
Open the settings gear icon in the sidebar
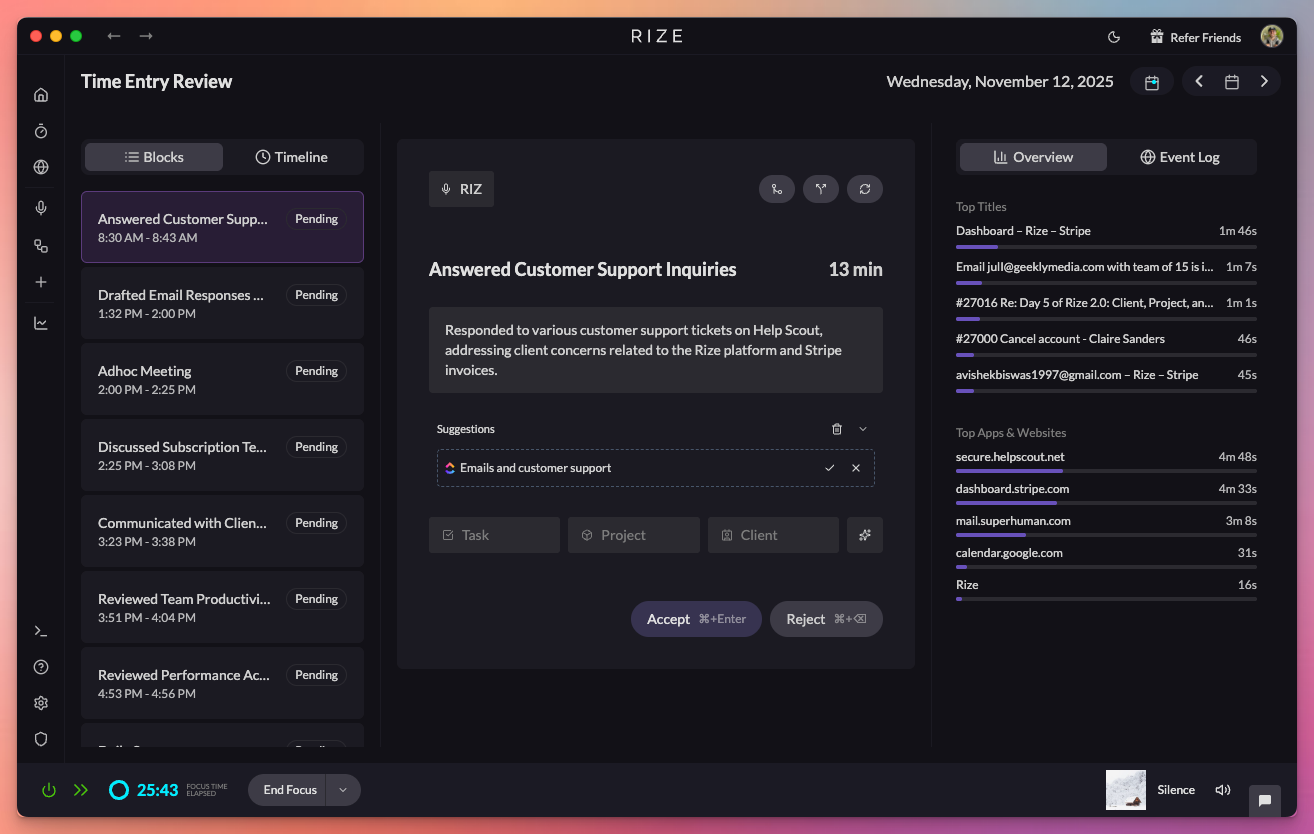[x=41, y=703]
